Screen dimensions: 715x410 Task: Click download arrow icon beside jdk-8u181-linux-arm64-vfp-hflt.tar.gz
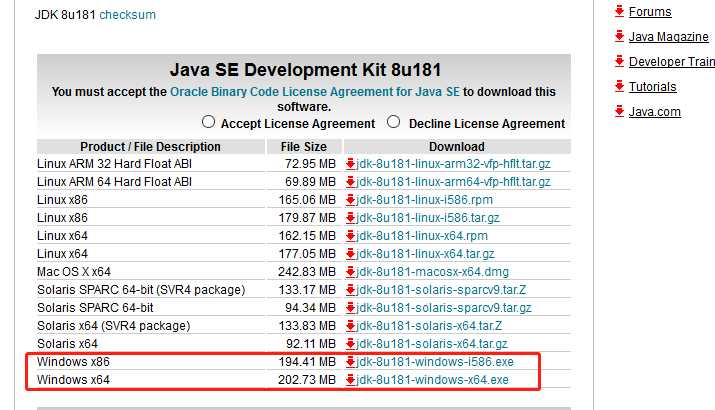click(350, 182)
